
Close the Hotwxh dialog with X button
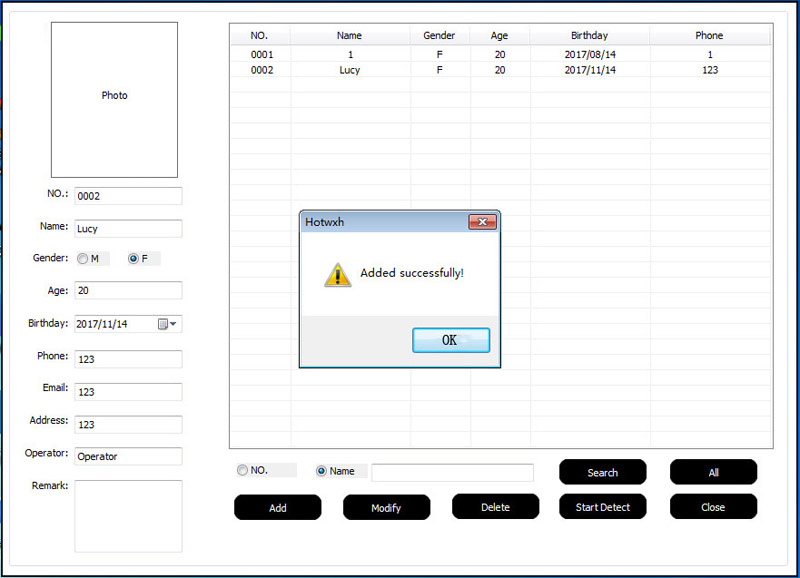pyautogui.click(x=482, y=222)
